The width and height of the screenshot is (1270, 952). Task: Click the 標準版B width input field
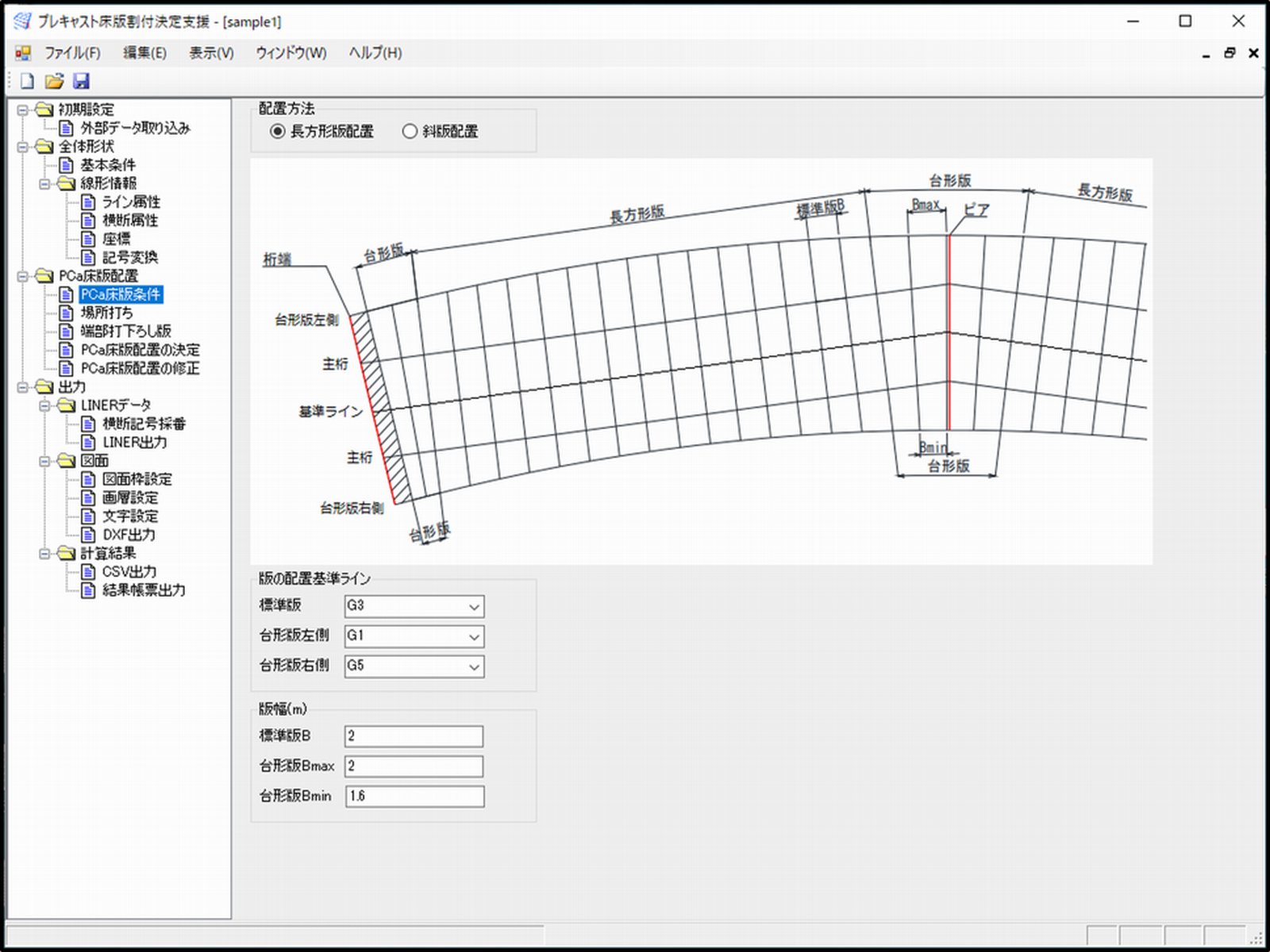tap(414, 736)
